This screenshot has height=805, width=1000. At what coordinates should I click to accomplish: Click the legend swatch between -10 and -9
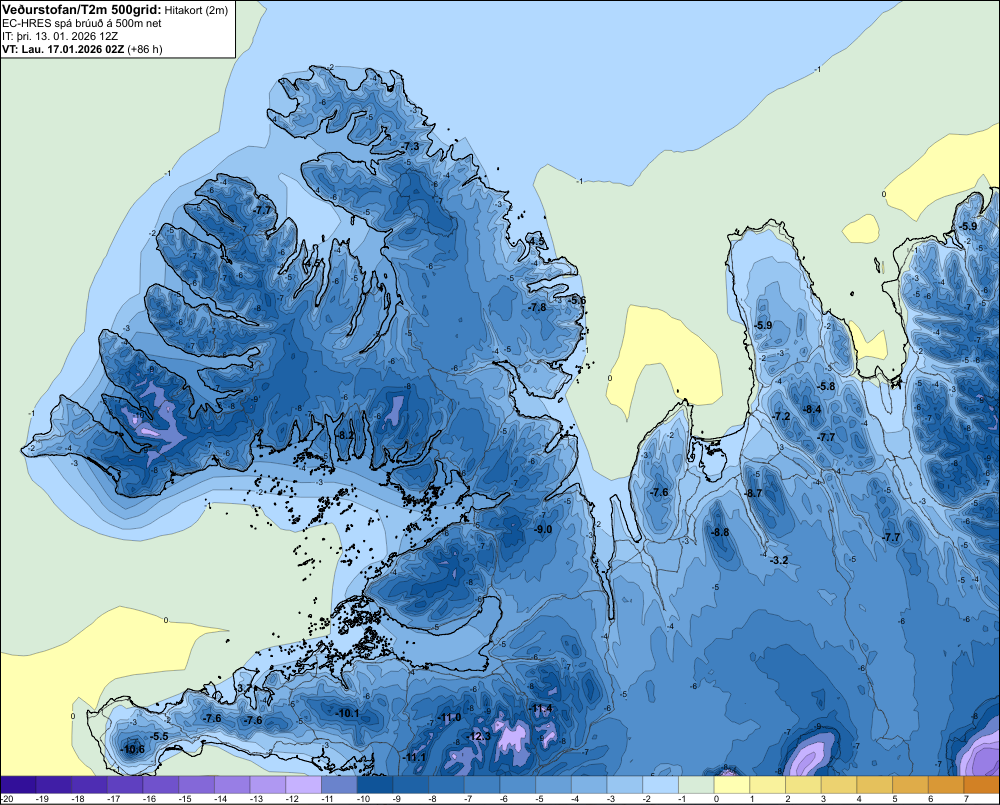[375, 785]
